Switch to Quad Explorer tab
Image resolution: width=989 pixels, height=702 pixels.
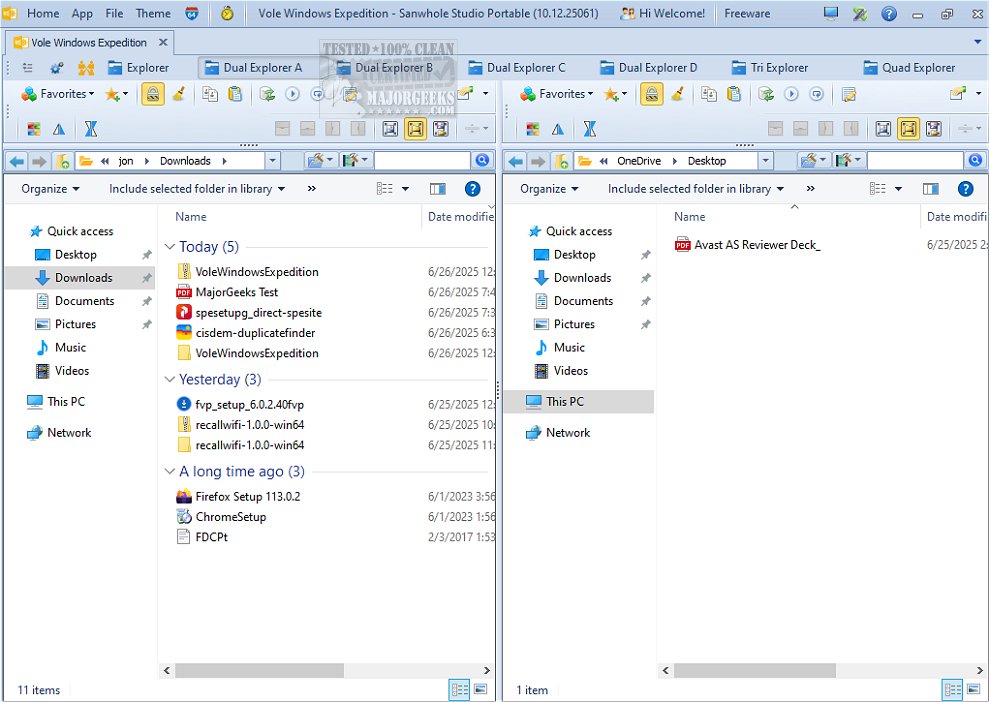(x=910, y=67)
